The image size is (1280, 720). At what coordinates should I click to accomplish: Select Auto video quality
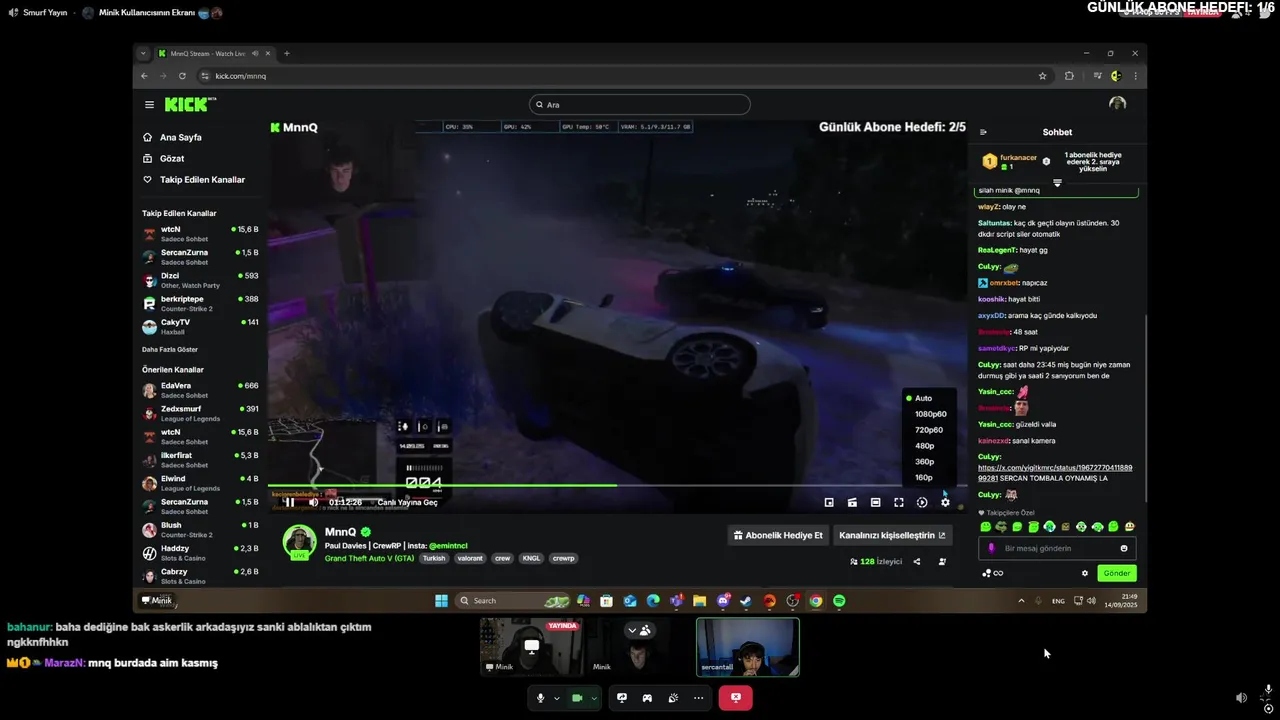tap(925, 398)
